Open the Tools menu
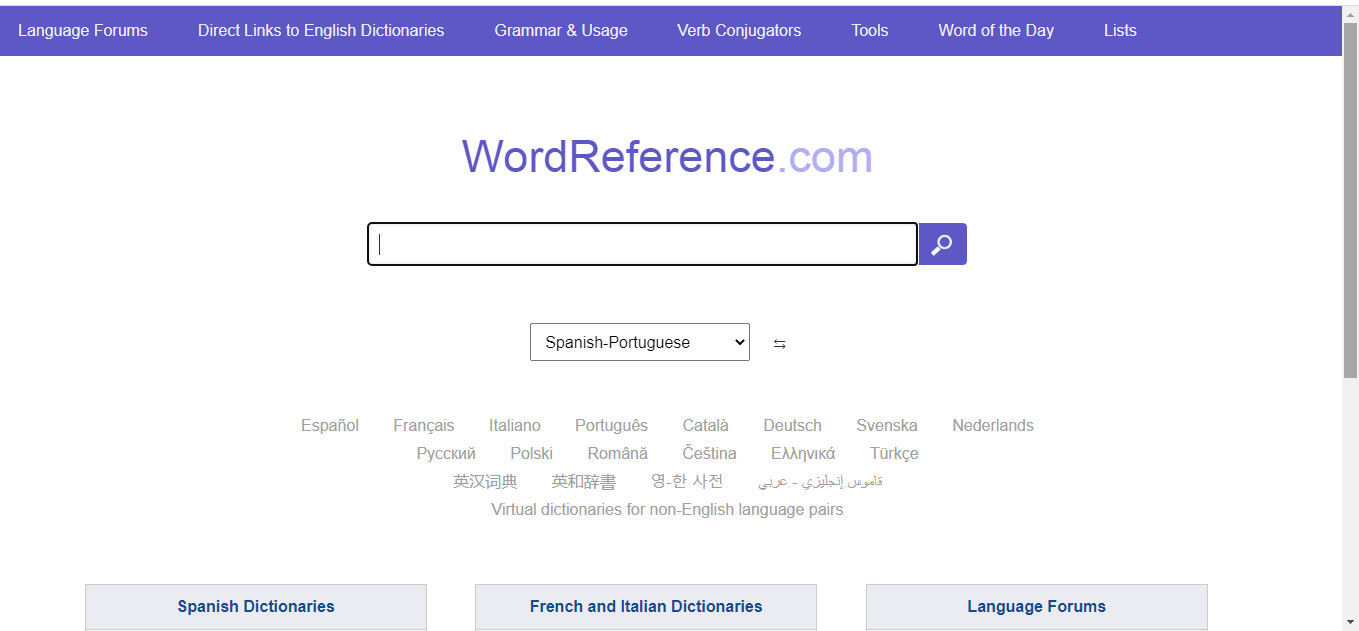The height and width of the screenshot is (631, 1359). pos(870,30)
